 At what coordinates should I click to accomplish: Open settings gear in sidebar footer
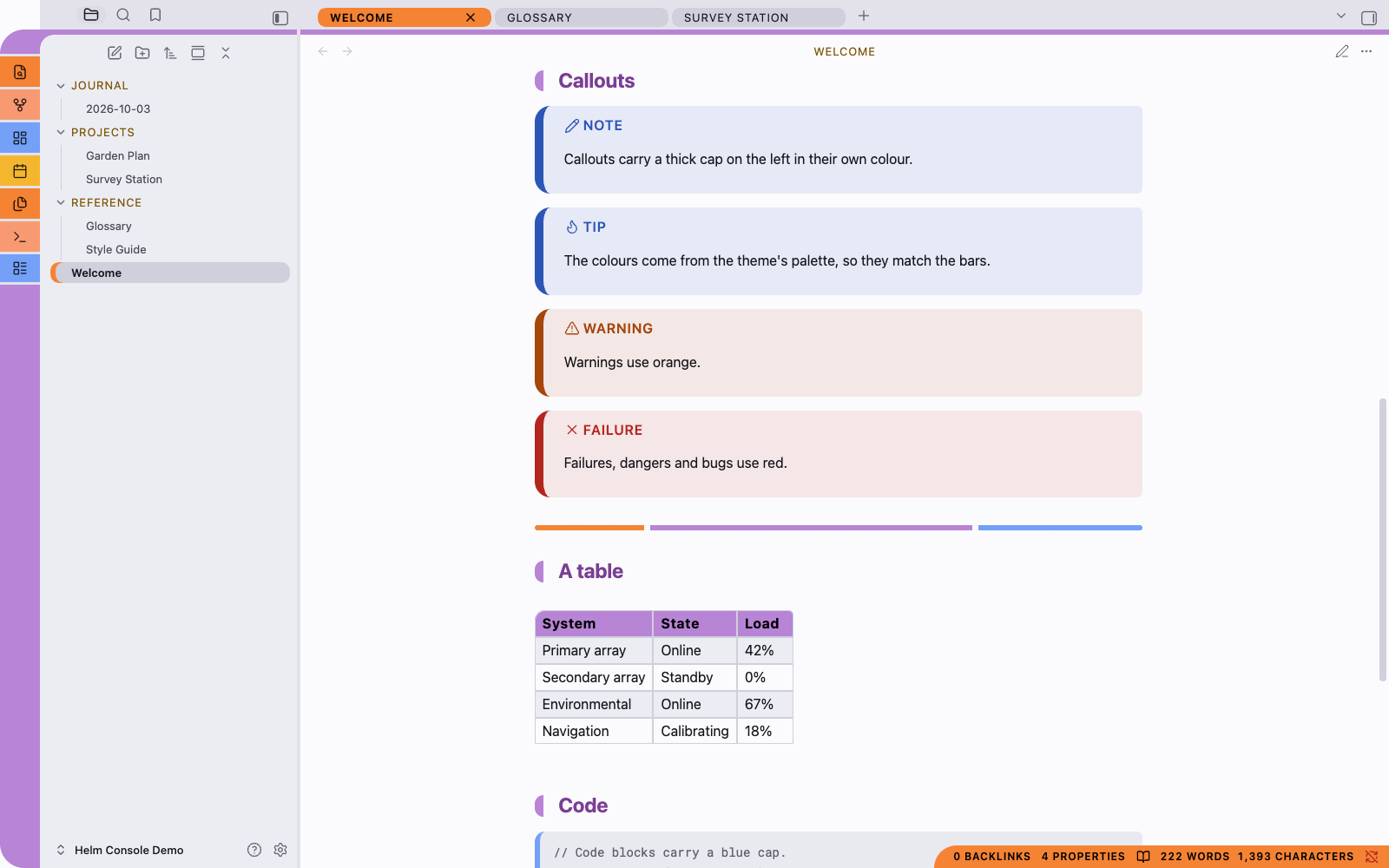coord(280,850)
